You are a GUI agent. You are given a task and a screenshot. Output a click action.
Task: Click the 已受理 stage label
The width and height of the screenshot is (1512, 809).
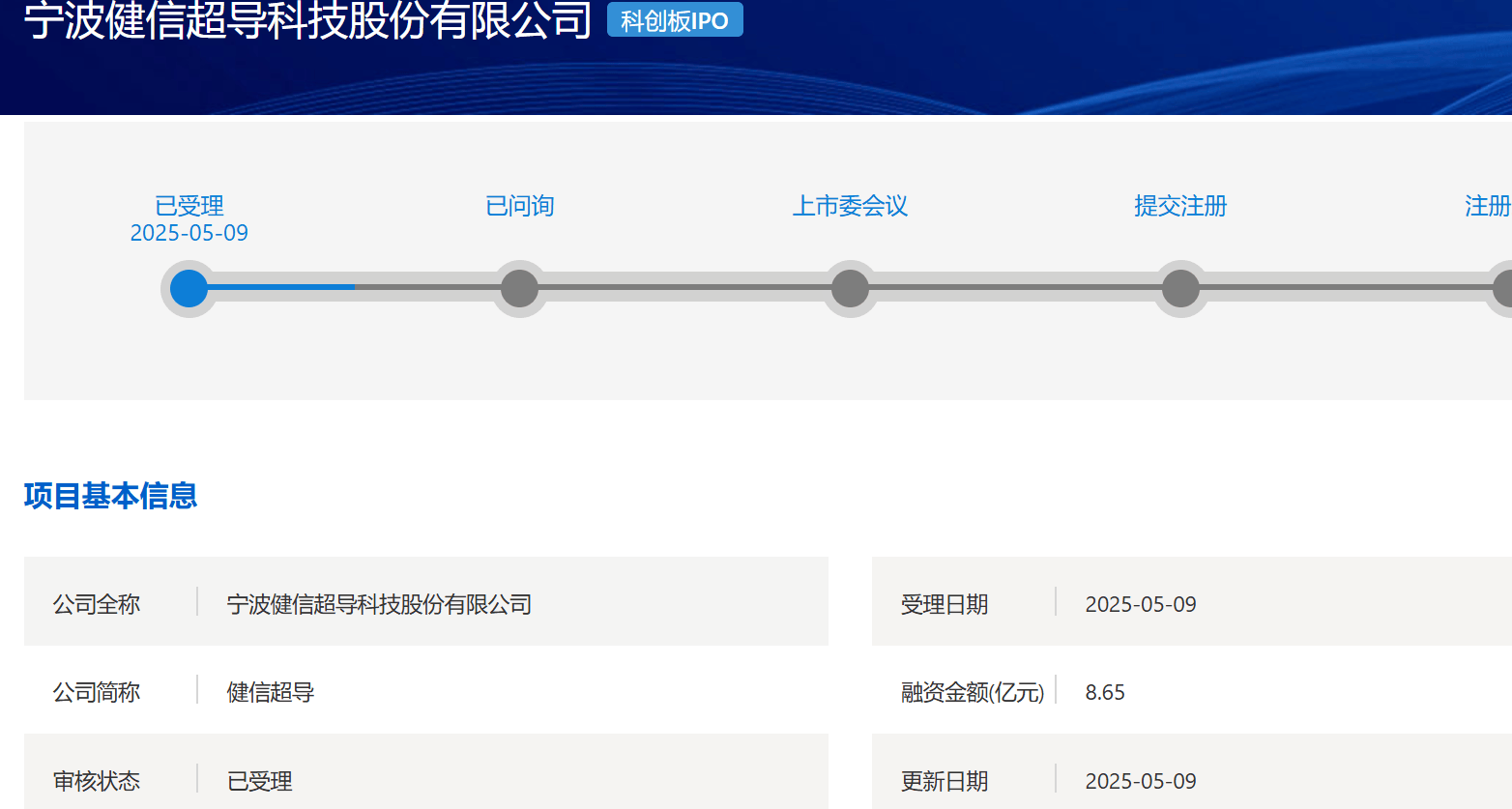pos(189,206)
